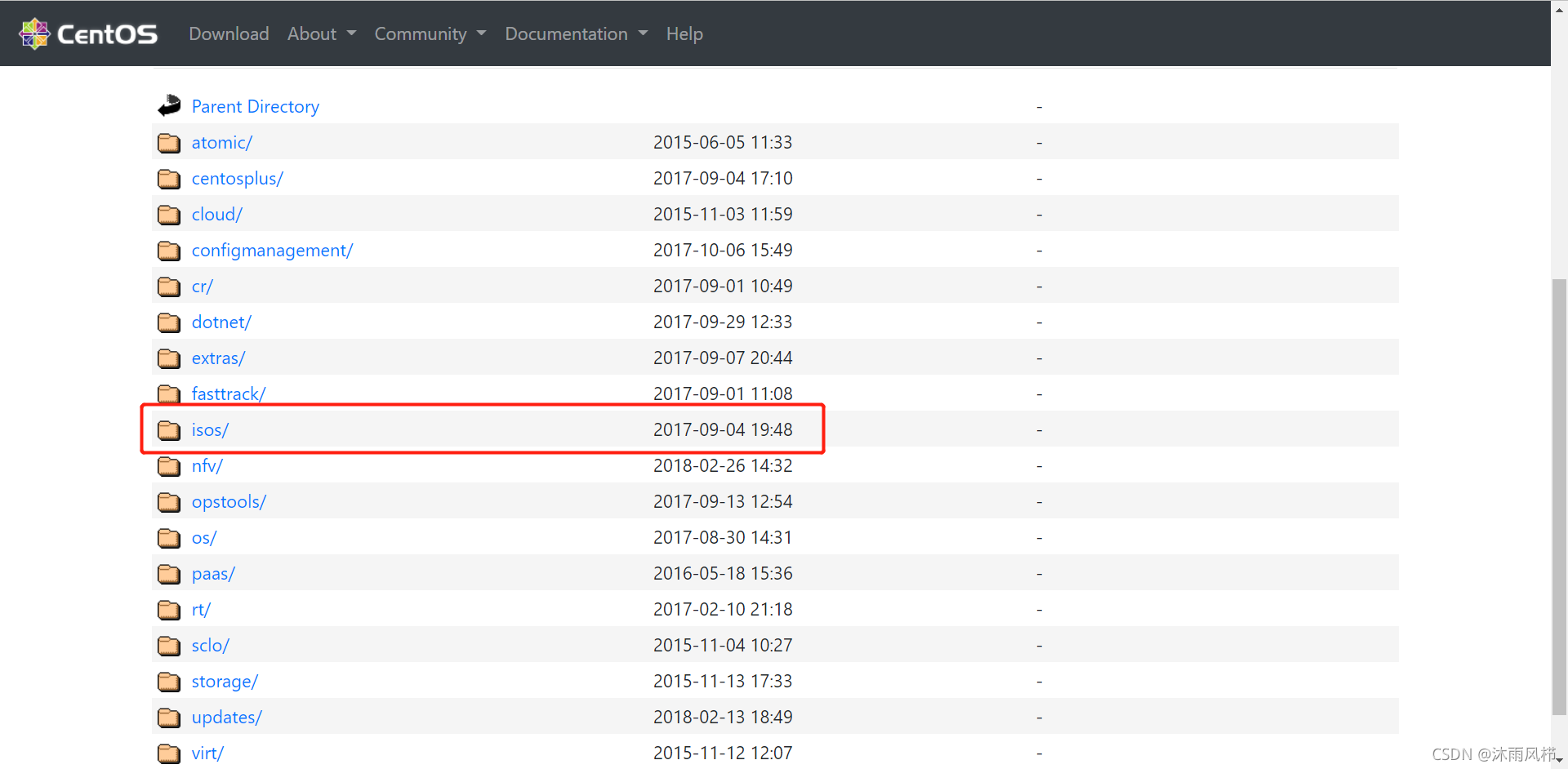Image resolution: width=1568 pixels, height=769 pixels.
Task: Open the paas/ directory link
Action: 213,574
